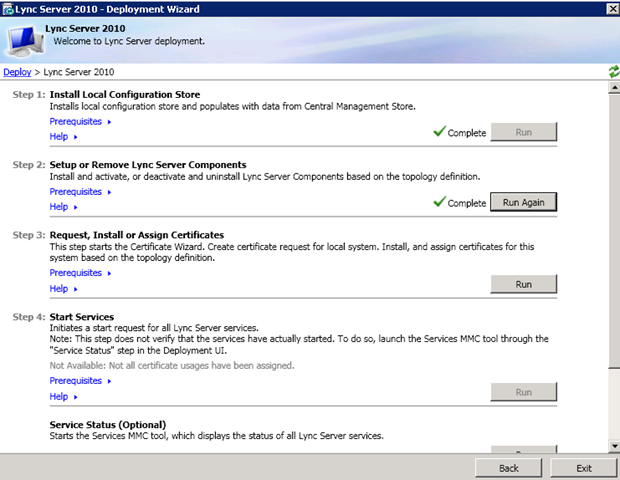This screenshot has width=620, height=480.
Task: Click 'Install Local Configuration Store' heading
Action: click(x=125, y=94)
